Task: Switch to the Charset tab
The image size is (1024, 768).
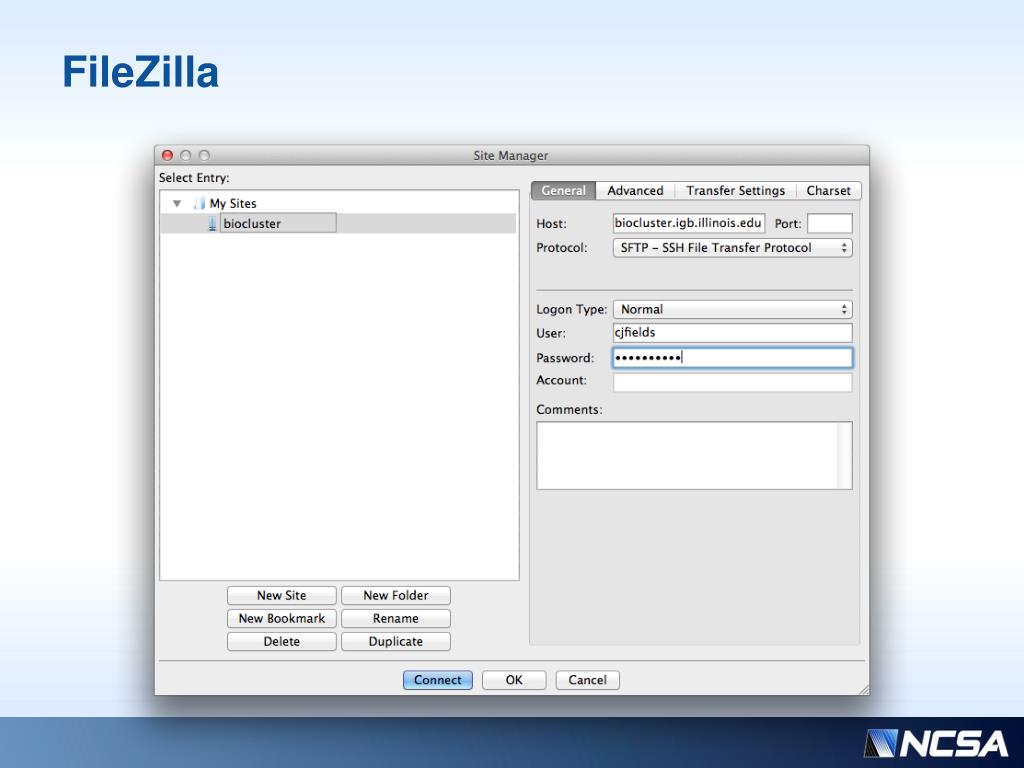Action: click(x=828, y=191)
